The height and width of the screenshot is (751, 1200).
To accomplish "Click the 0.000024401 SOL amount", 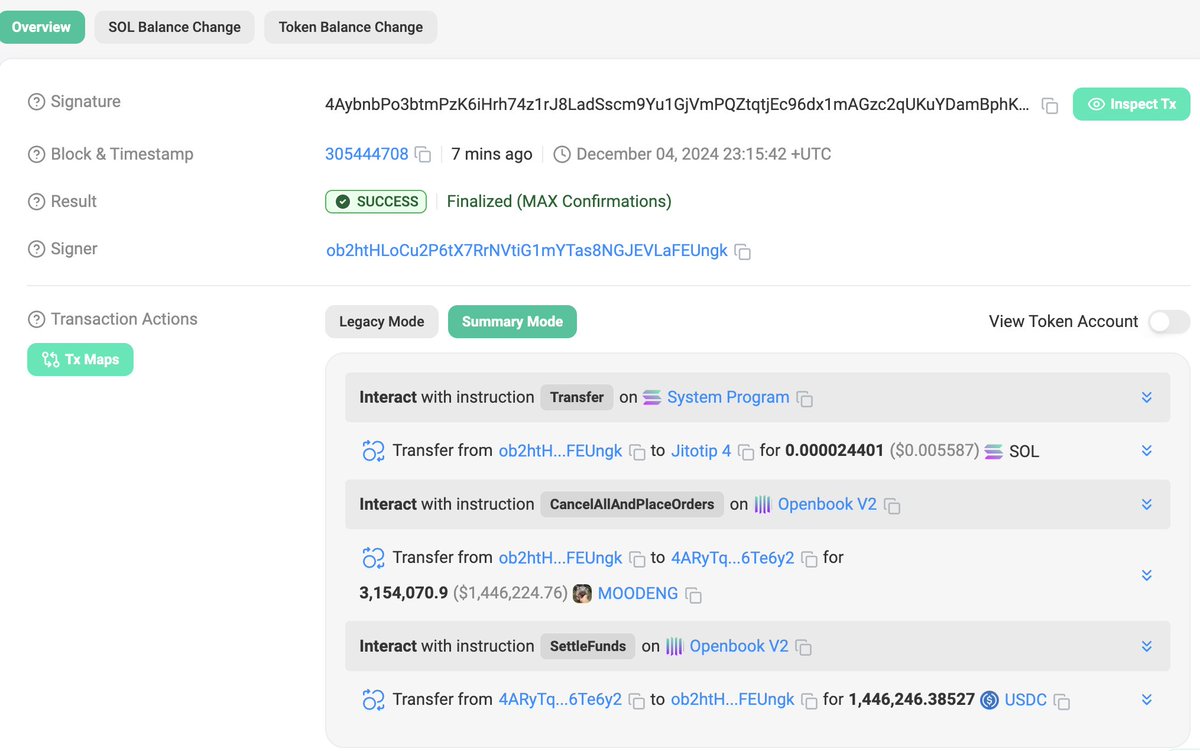I will click(x=834, y=451).
